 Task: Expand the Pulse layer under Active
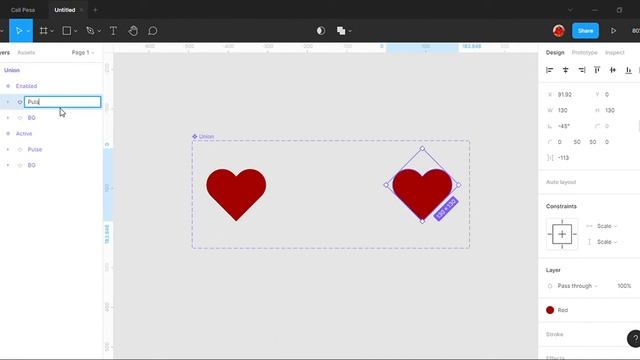[8, 149]
